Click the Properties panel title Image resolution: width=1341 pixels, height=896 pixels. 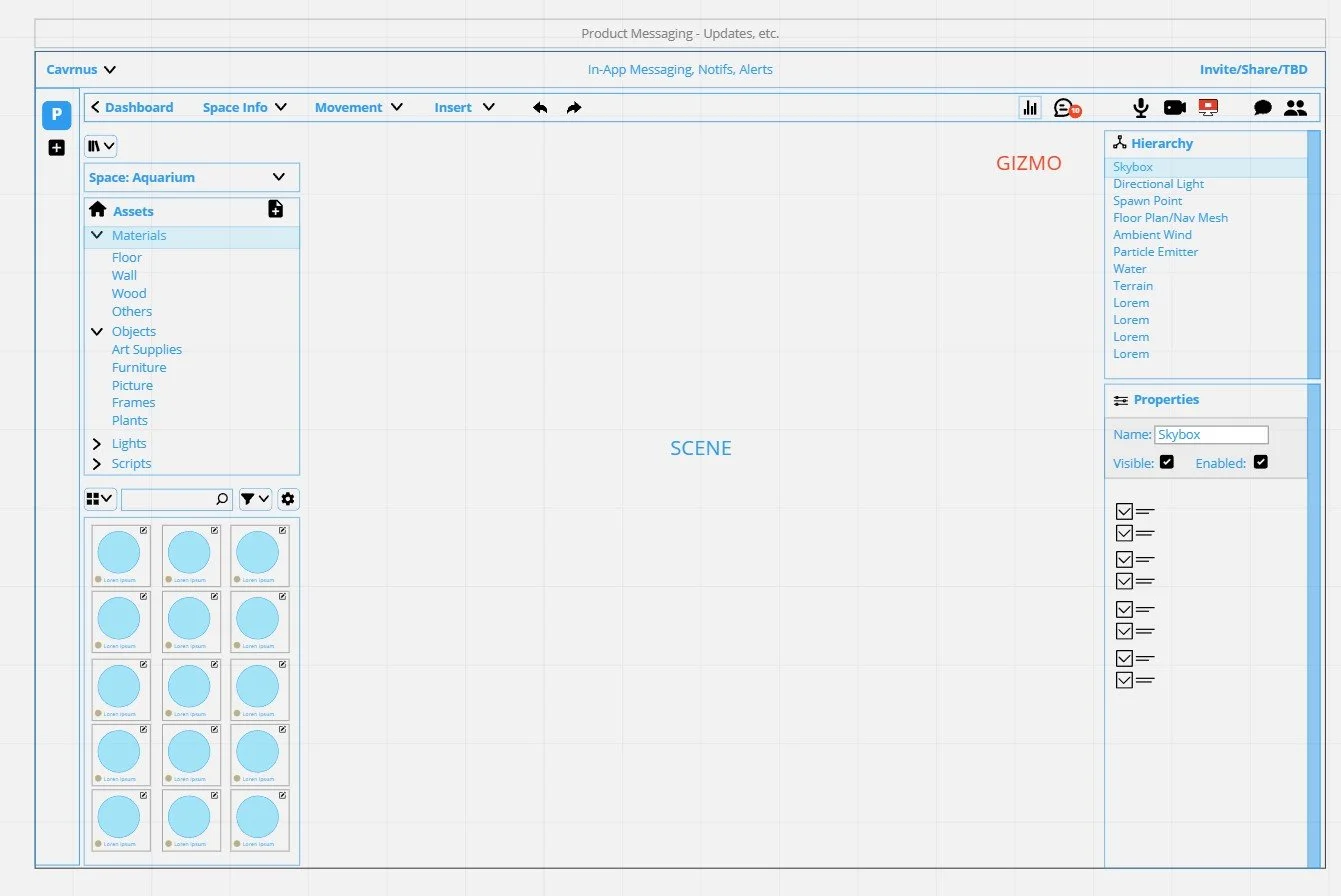point(1166,399)
